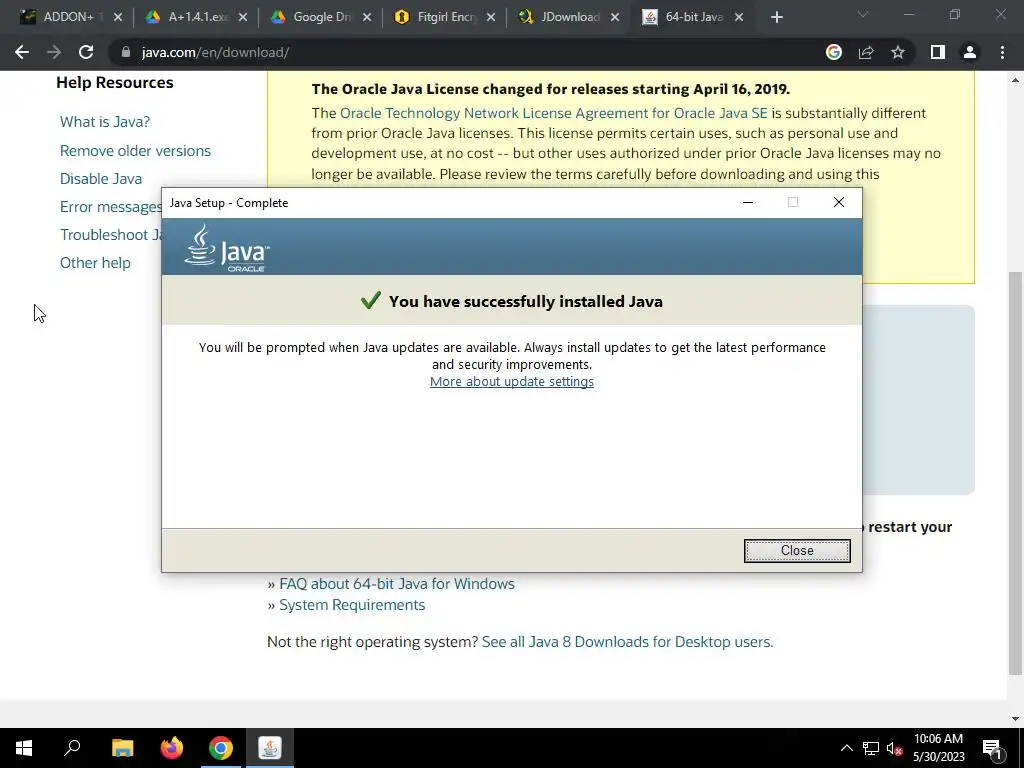Share this page icon
Image resolution: width=1024 pixels, height=768 pixels.
click(866, 52)
